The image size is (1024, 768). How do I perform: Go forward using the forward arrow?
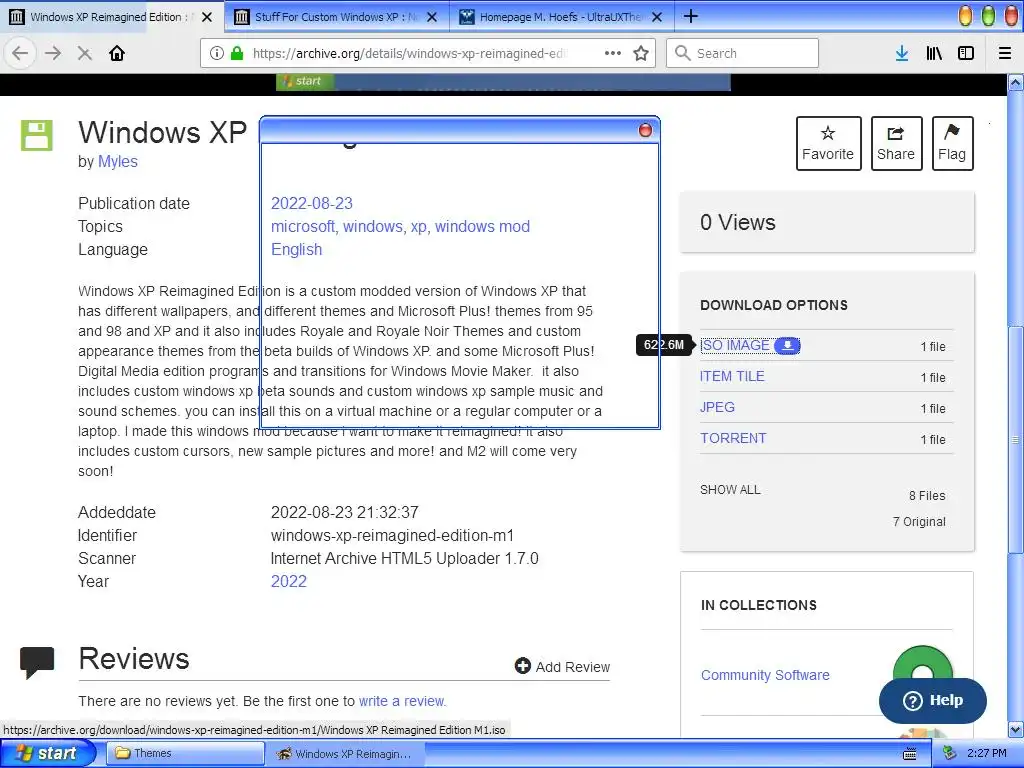pyautogui.click(x=54, y=53)
